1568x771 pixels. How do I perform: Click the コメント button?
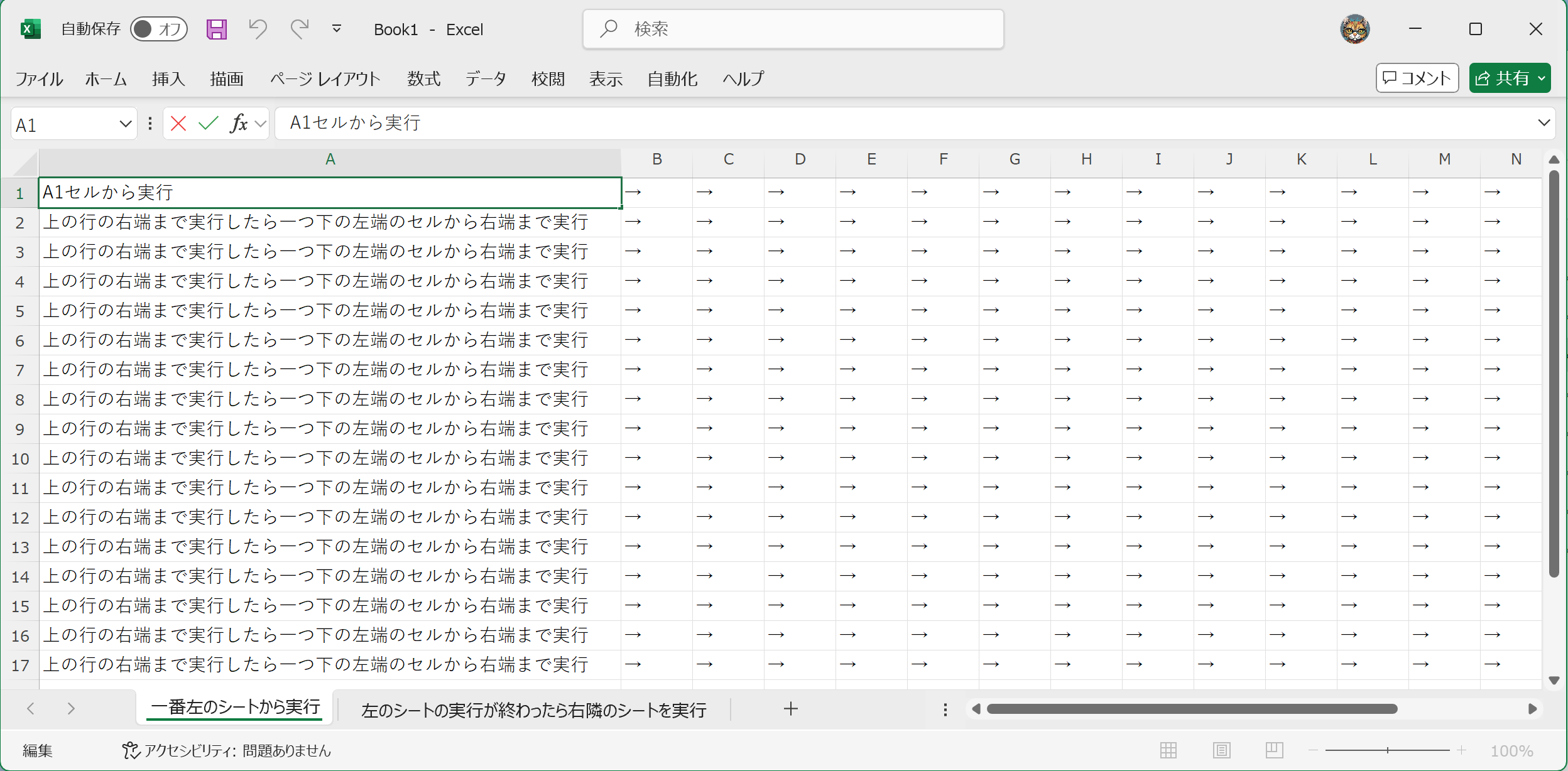1417,78
